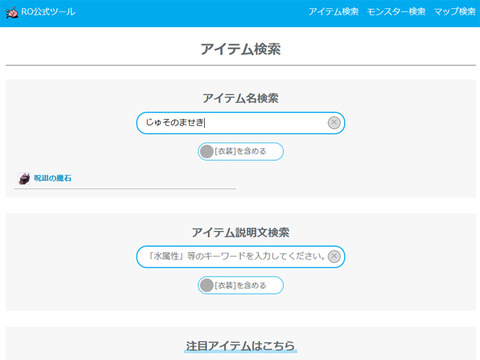Screen dimensions: 480x360
Task: Click the 呪詛の魔石 item thumbnail icon
Action: 24,179
